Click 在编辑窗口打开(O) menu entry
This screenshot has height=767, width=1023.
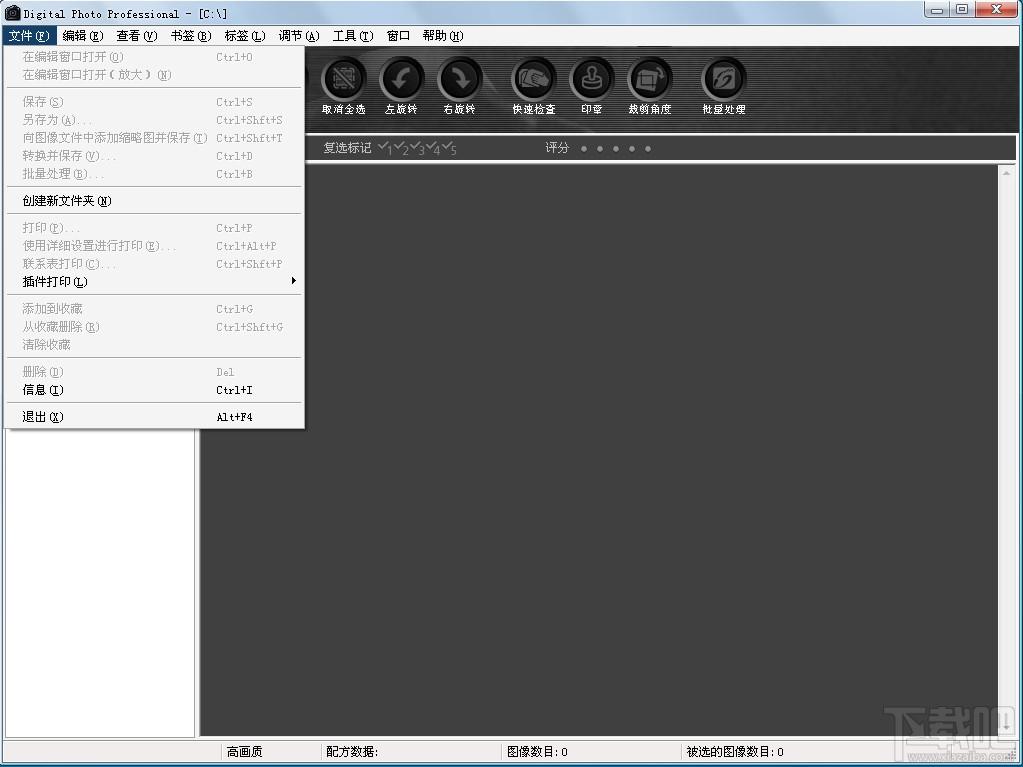154,57
